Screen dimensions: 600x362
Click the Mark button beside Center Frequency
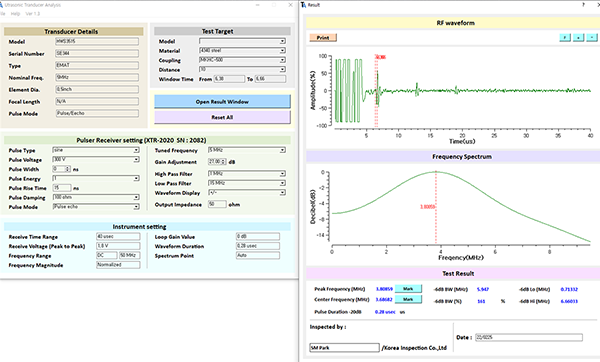point(408,299)
